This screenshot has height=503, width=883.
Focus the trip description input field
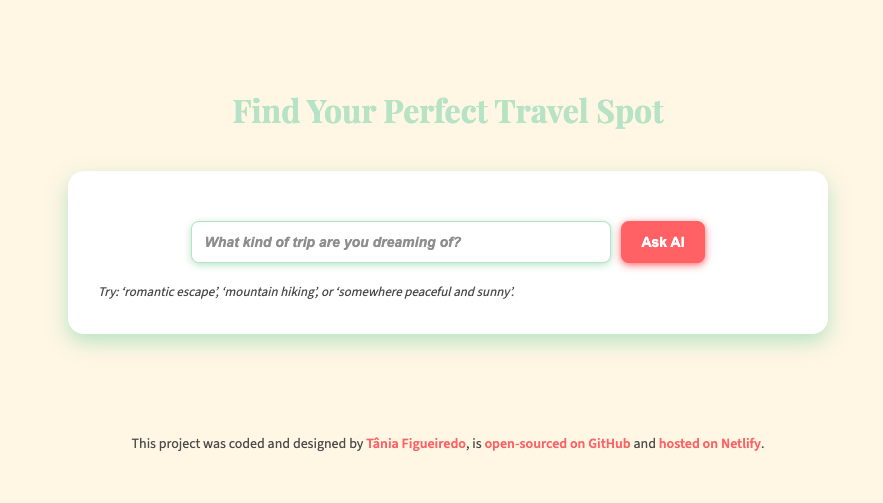point(401,242)
